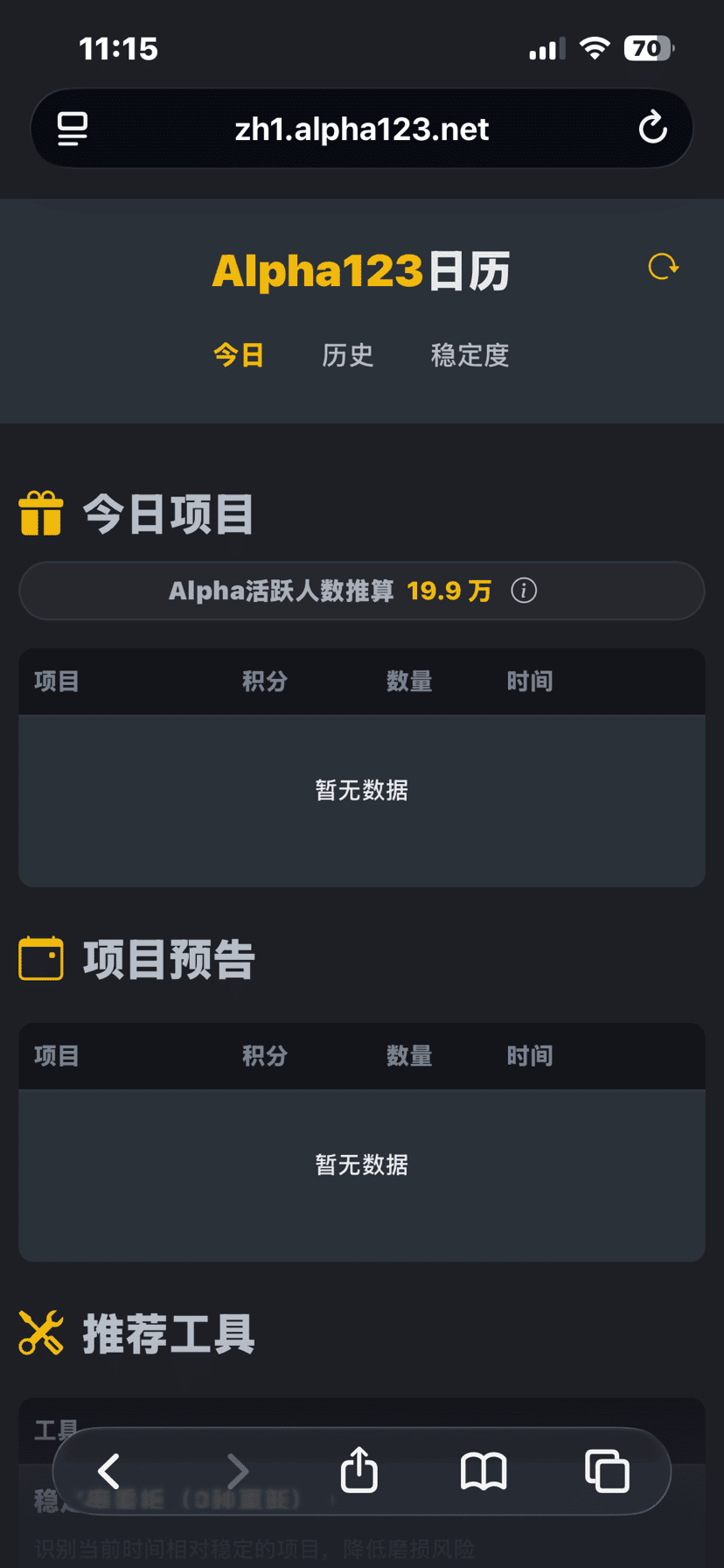
Task: Switch to the 历史 tab
Action: point(348,355)
